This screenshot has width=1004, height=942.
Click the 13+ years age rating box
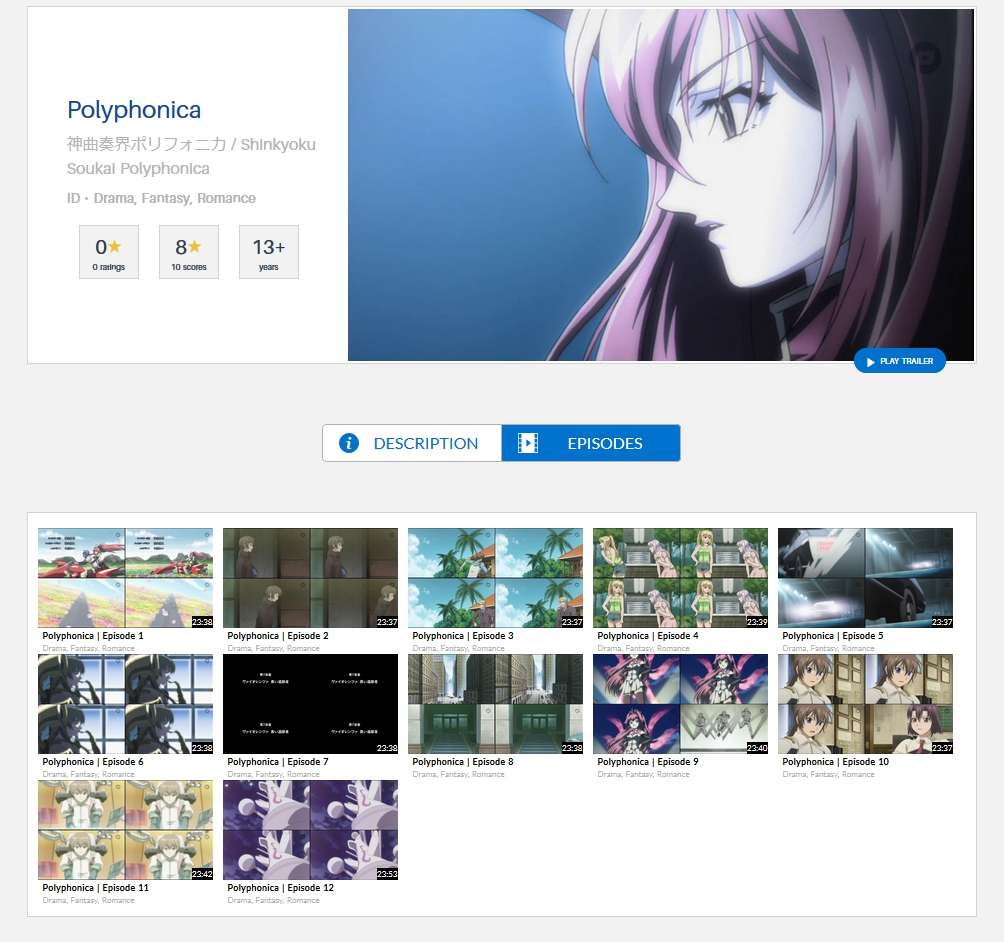tap(268, 252)
